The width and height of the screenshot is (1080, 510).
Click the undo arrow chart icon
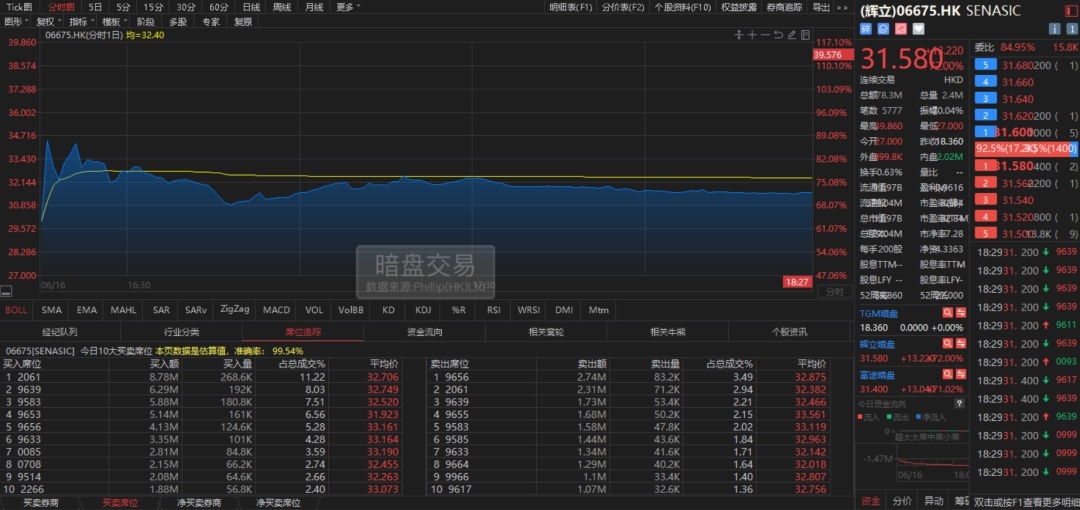click(778, 35)
